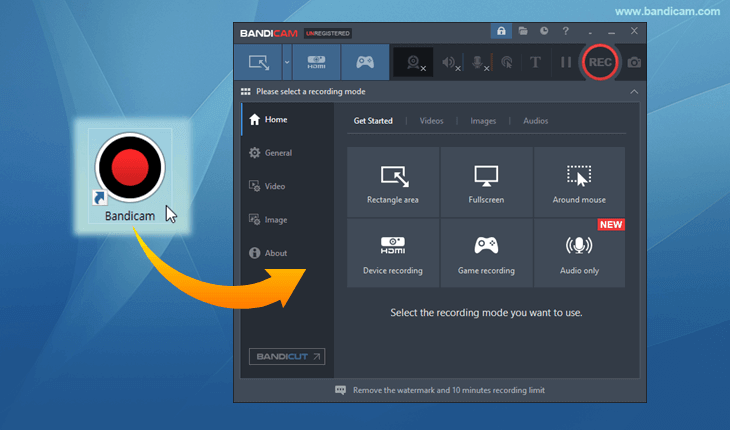The image size is (730, 430).
Task: Choose the Around mouse recording tile
Action: coord(579,182)
